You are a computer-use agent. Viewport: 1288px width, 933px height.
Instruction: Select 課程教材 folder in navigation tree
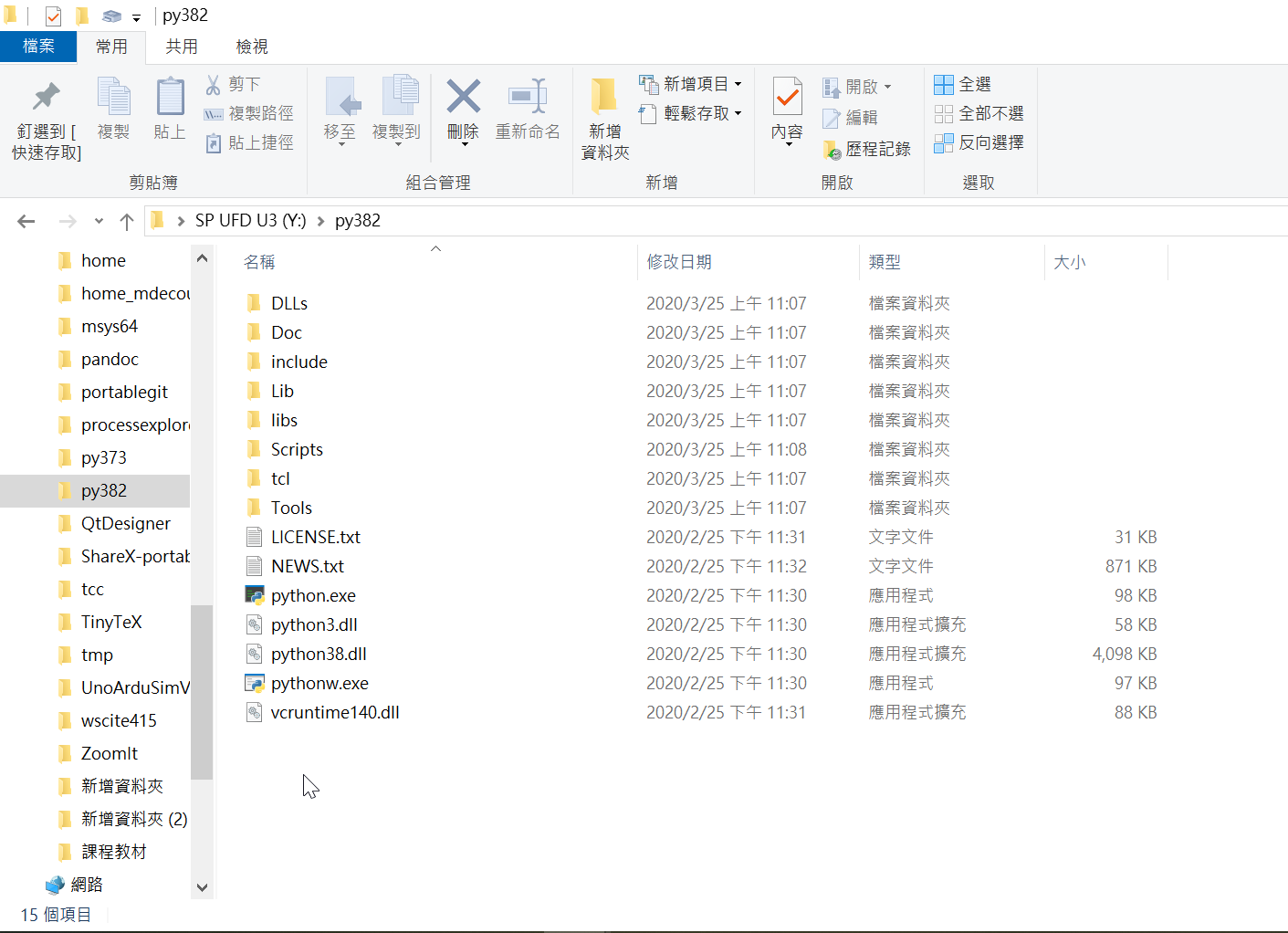(x=114, y=852)
